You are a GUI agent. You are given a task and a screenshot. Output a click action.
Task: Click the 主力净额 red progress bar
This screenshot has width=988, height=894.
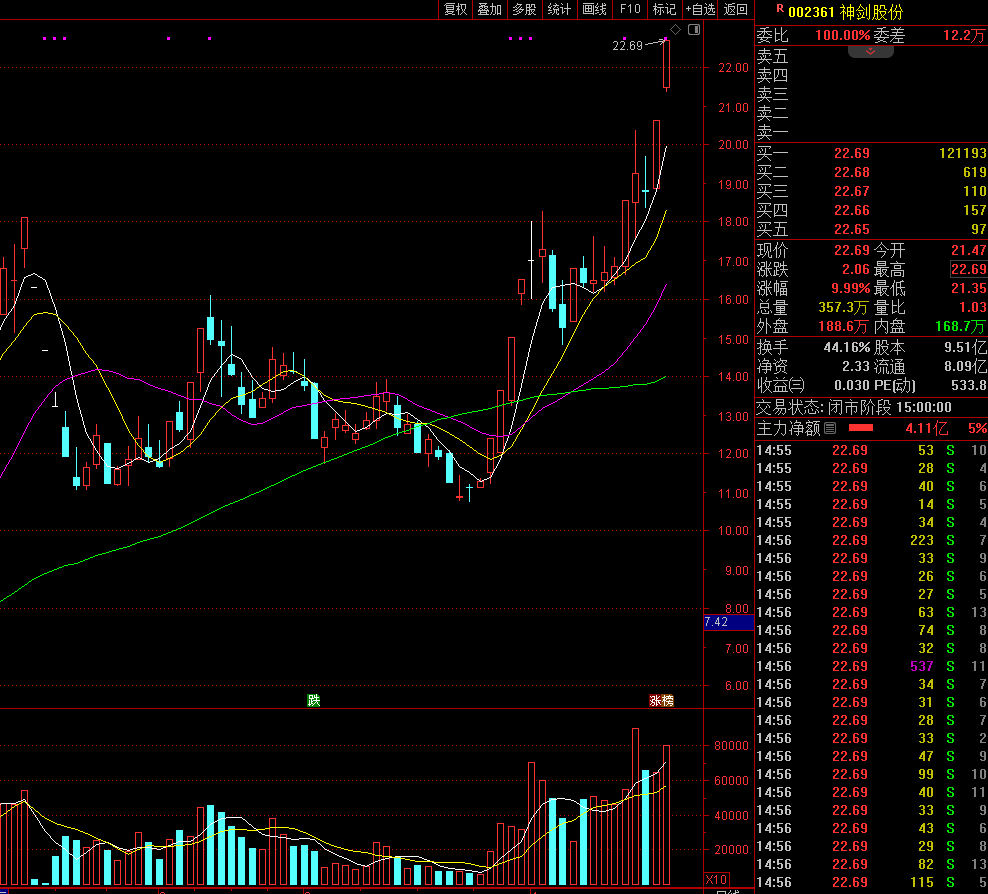[861, 428]
